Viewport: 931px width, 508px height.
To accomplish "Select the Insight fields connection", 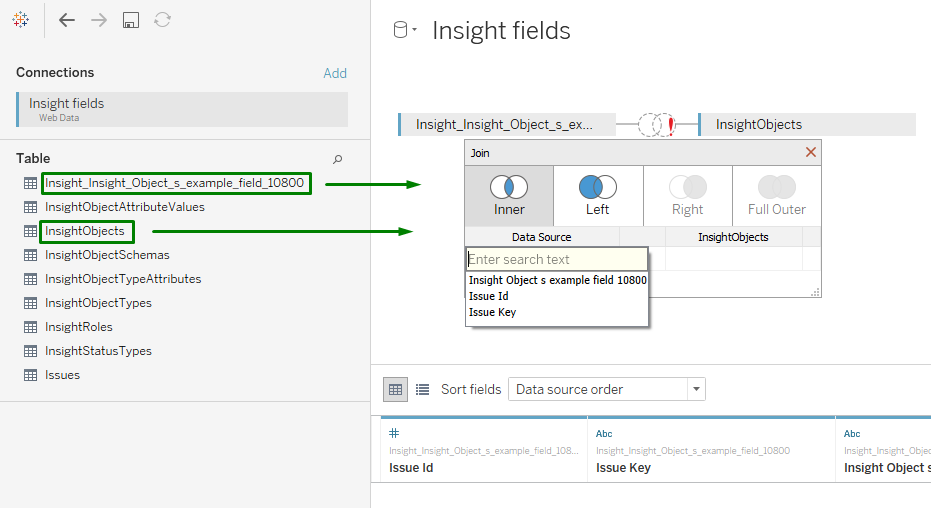I will [x=182, y=109].
